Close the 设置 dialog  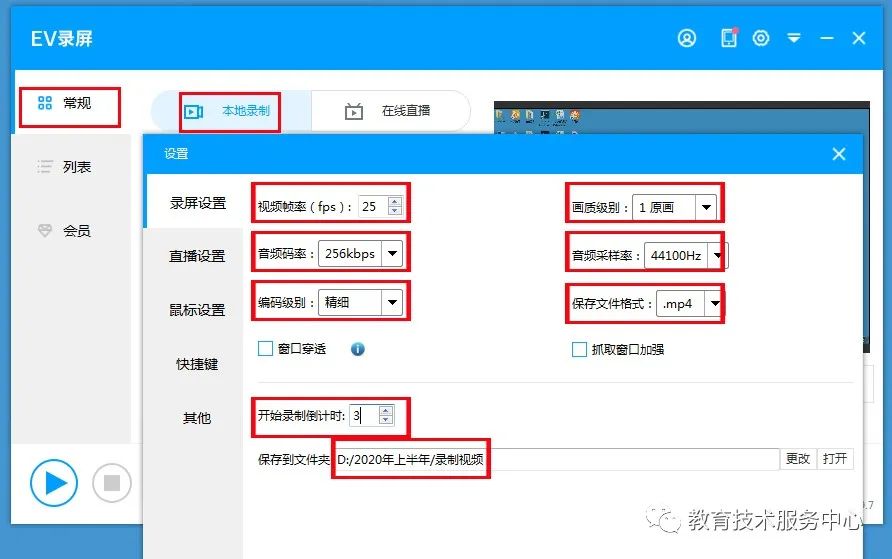[x=839, y=154]
